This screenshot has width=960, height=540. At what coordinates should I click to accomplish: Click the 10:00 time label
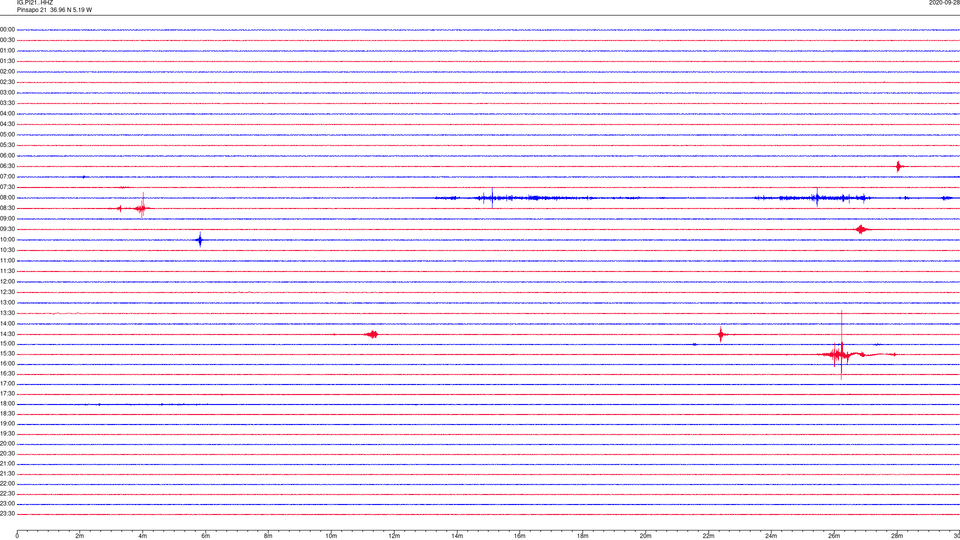7,239
